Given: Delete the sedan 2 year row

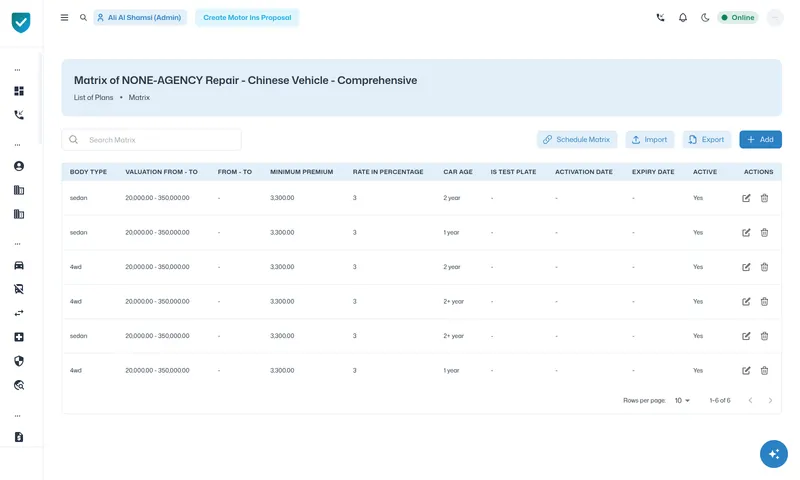Looking at the screenshot, I should (764, 198).
